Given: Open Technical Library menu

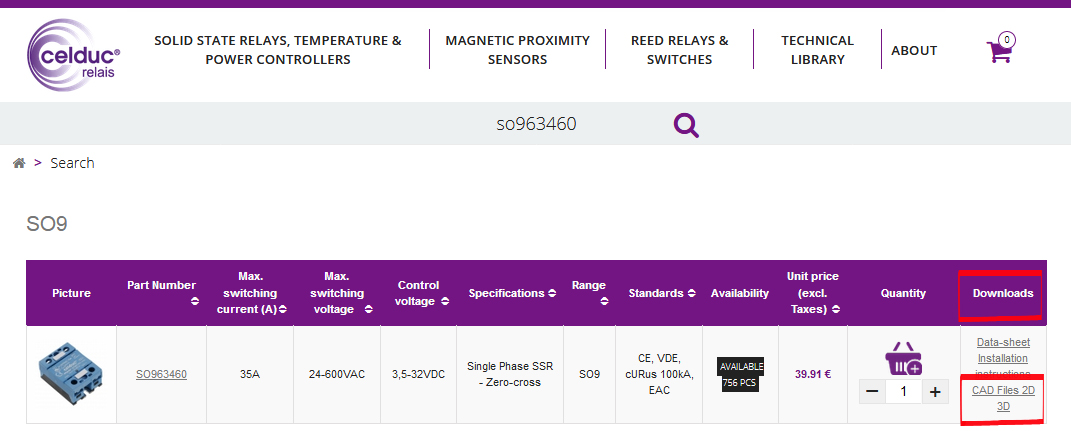Looking at the screenshot, I should click(818, 50).
